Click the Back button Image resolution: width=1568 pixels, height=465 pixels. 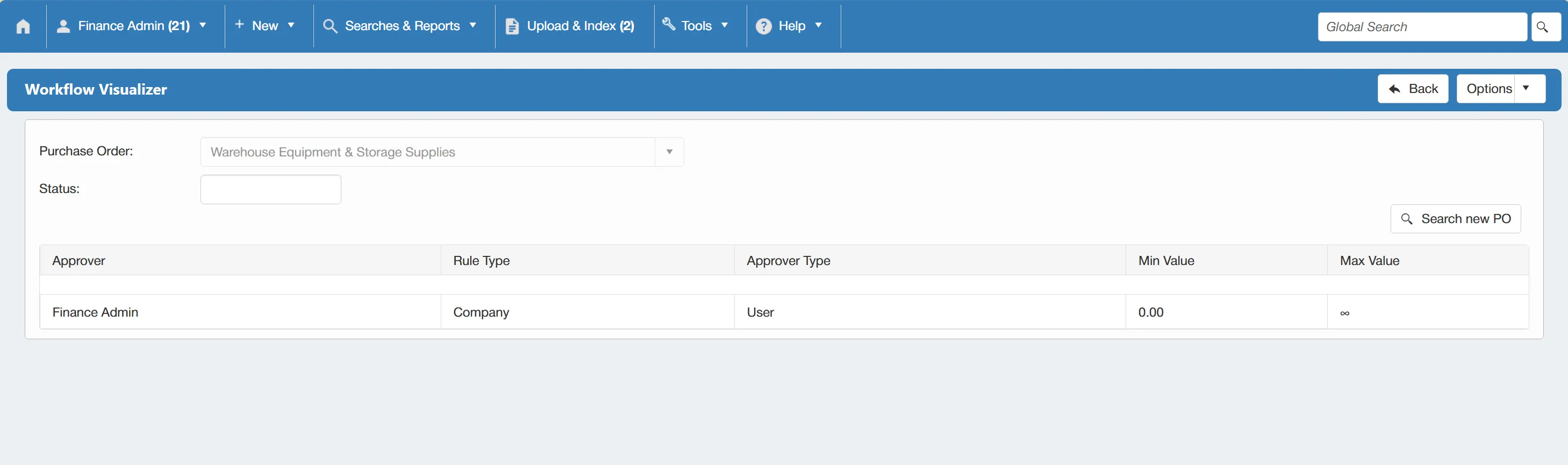pyautogui.click(x=1413, y=89)
